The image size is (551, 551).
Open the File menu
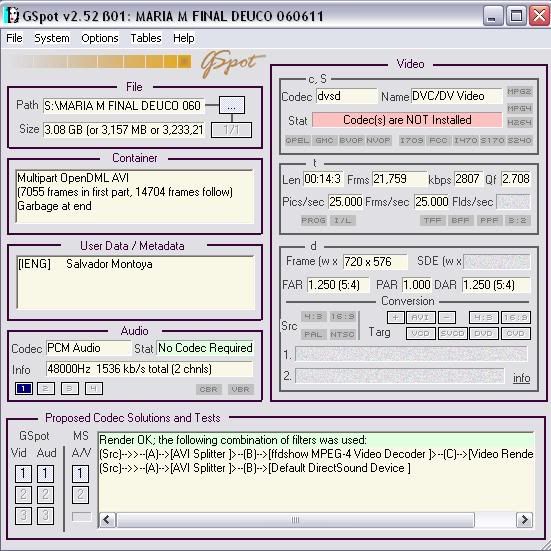tap(14, 38)
